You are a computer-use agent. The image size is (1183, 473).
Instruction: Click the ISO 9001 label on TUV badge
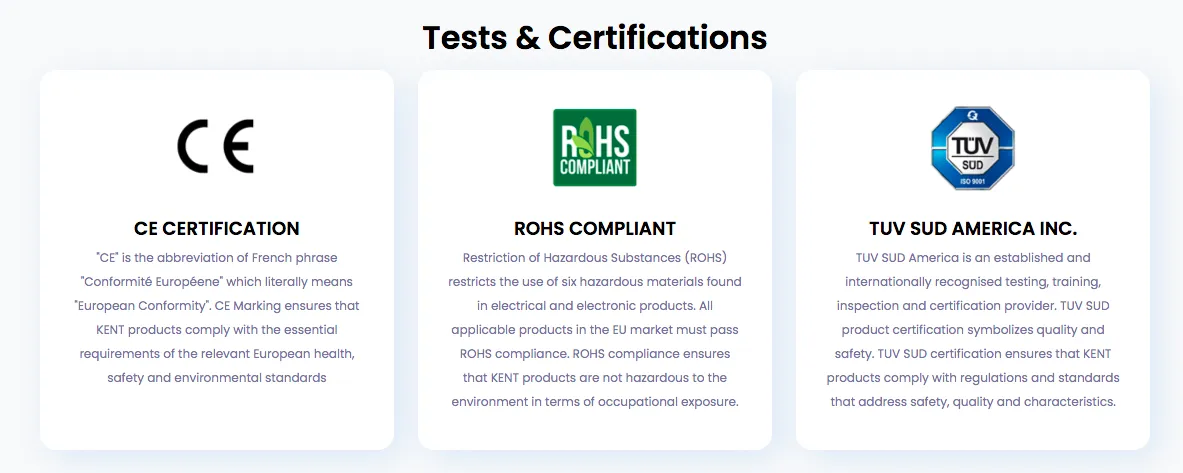coord(973,182)
